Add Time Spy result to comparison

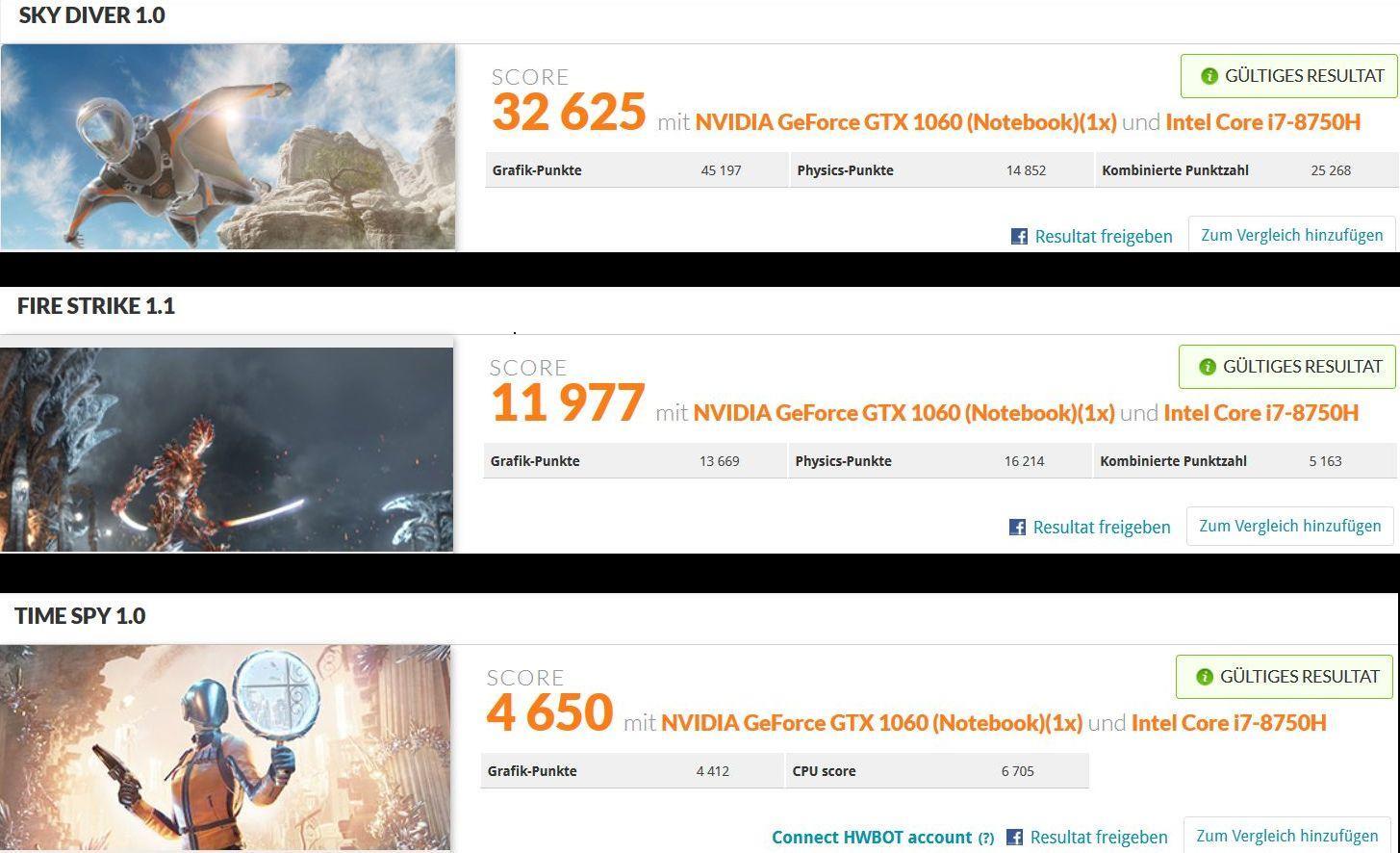1287,836
